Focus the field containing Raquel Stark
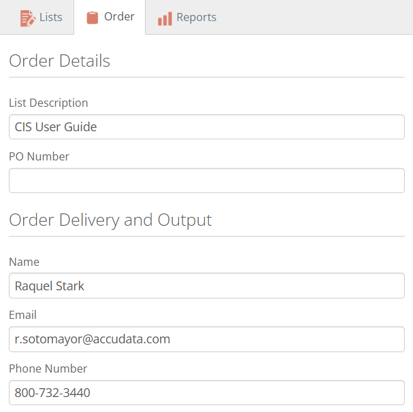This screenshot has width=413, height=412. (x=207, y=286)
